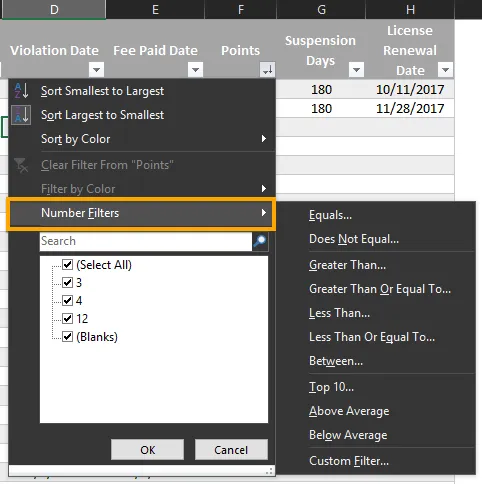Click the Search input field
The width and height of the screenshot is (482, 484).
click(146, 241)
